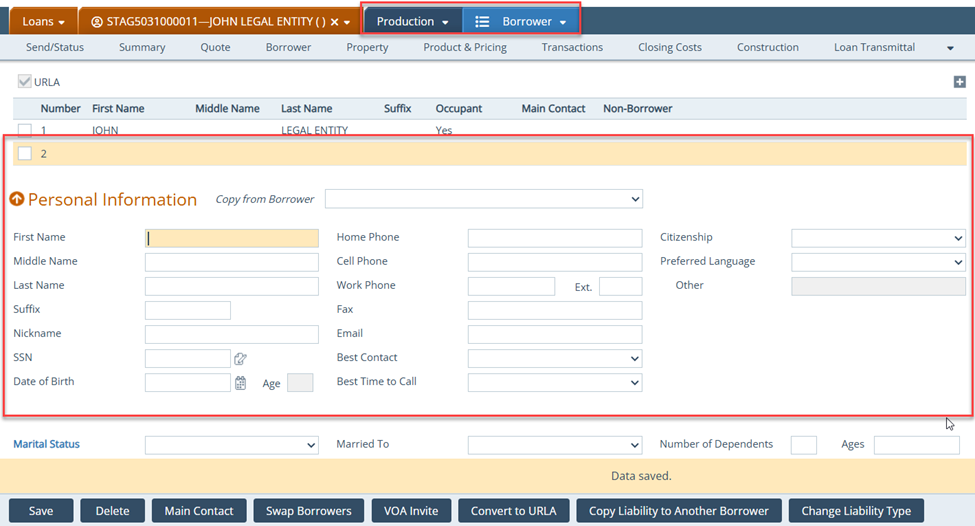Image resolution: width=975 pixels, height=526 pixels.
Task: Click the Borrower list menu icon
Action: [x=482, y=22]
